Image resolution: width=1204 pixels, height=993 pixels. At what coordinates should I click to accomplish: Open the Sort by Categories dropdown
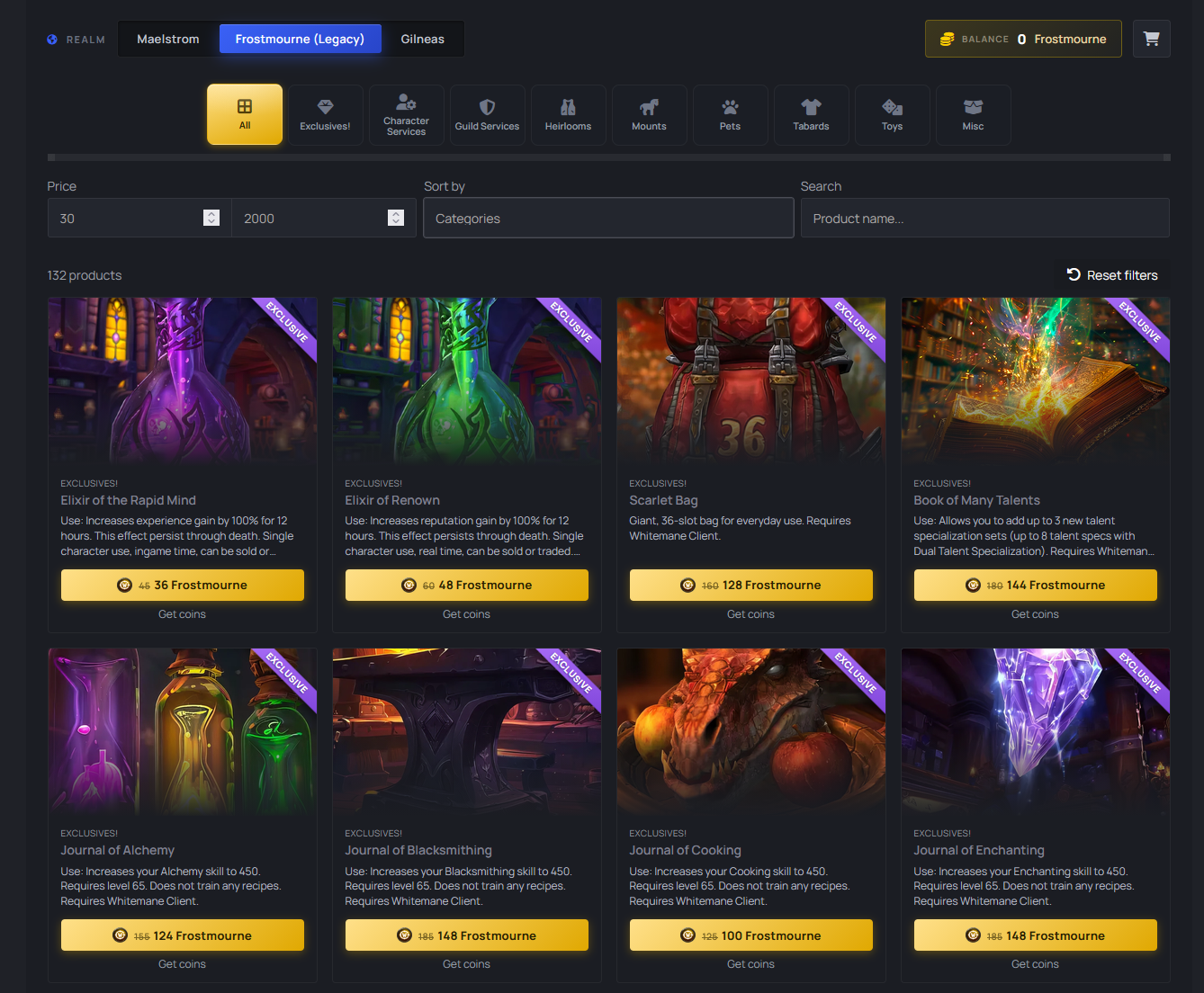click(608, 218)
